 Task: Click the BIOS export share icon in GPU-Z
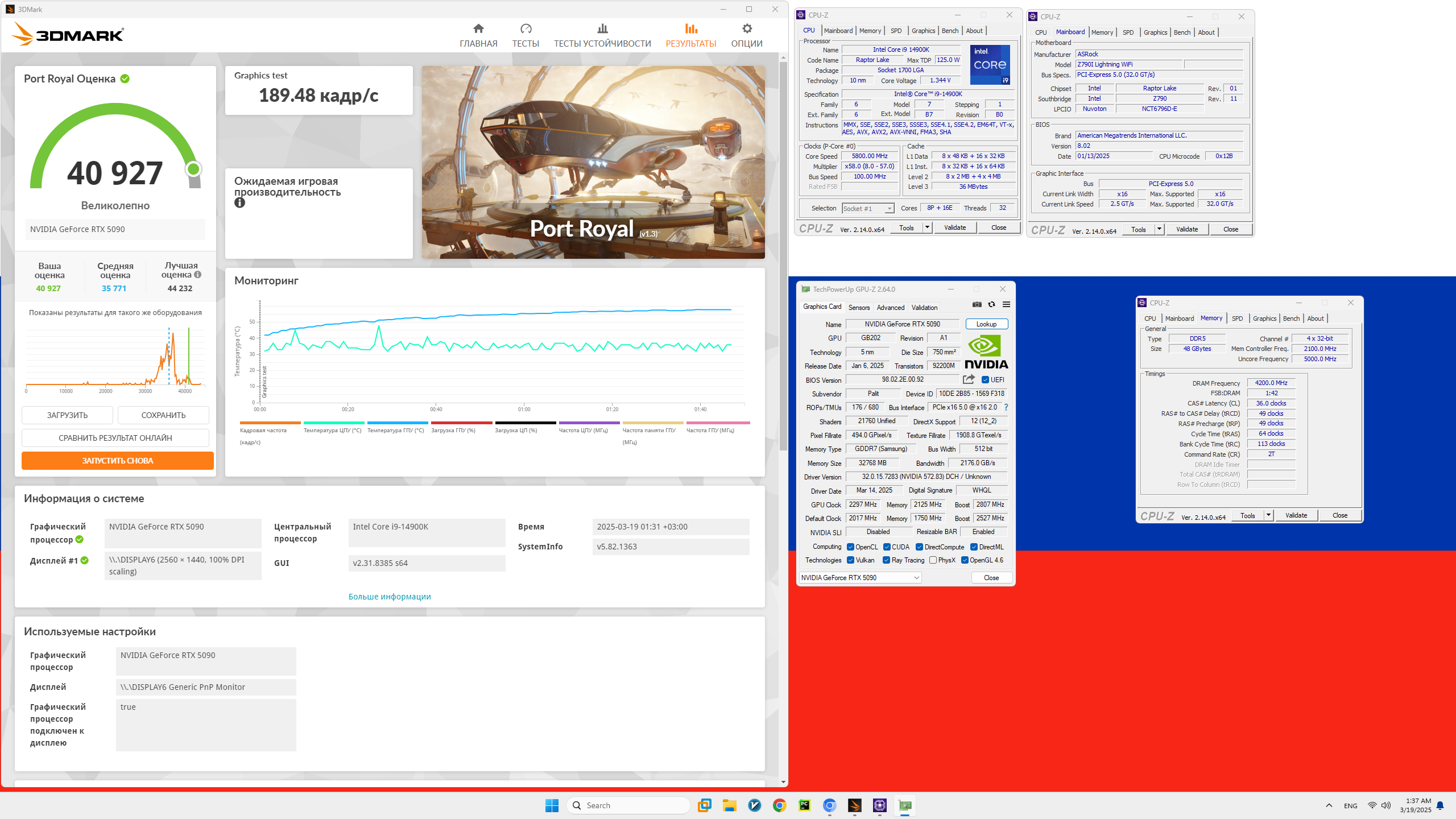coord(969,379)
